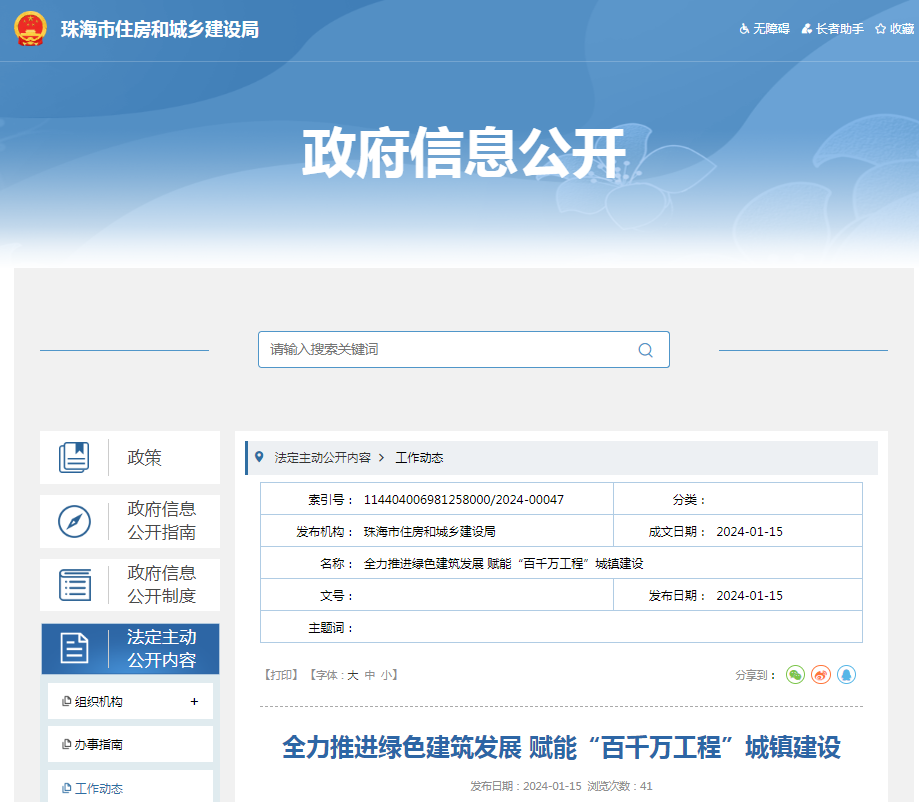This screenshot has width=919, height=802.
Task: Click the 浏览次数：41 text
Action: tap(620, 786)
